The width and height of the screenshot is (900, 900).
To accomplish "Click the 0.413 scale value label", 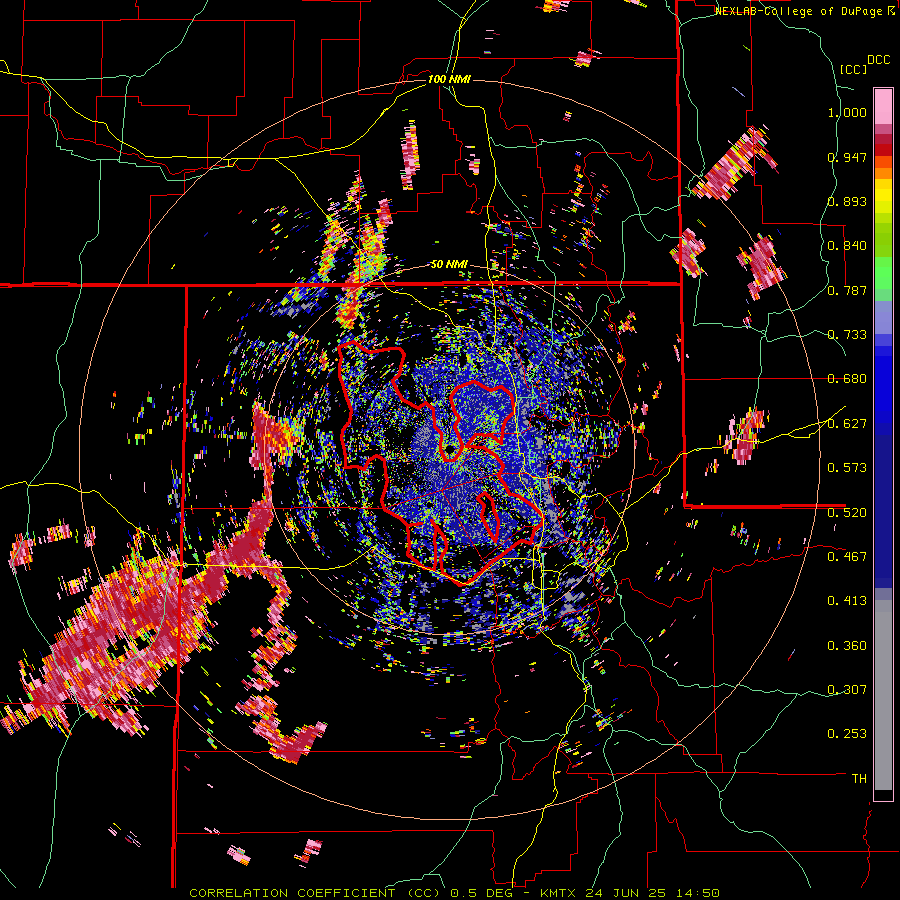I will point(847,601).
